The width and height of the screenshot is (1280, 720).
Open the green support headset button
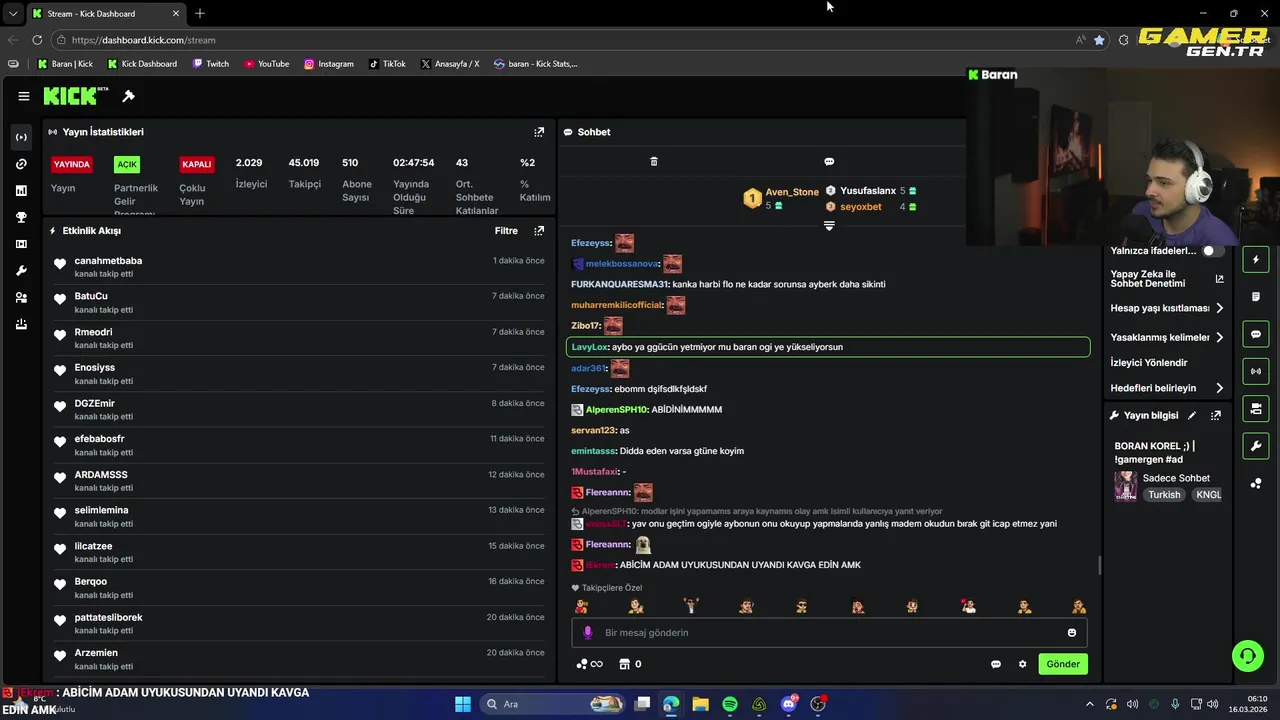coord(1248,656)
